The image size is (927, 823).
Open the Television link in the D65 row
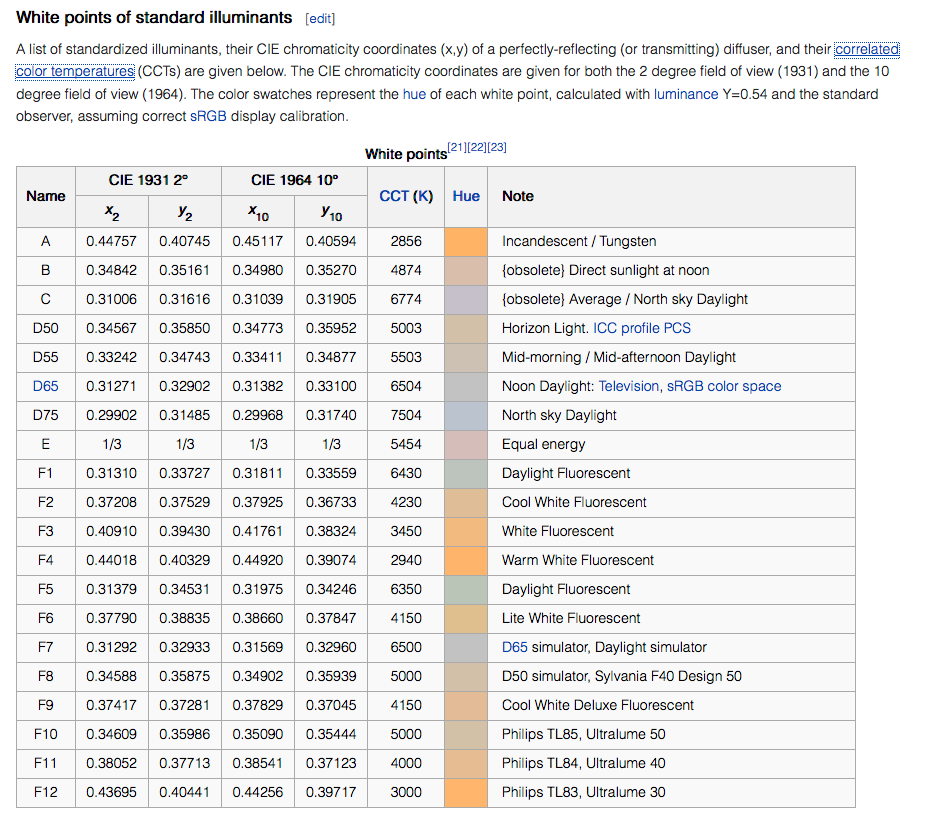click(629, 386)
